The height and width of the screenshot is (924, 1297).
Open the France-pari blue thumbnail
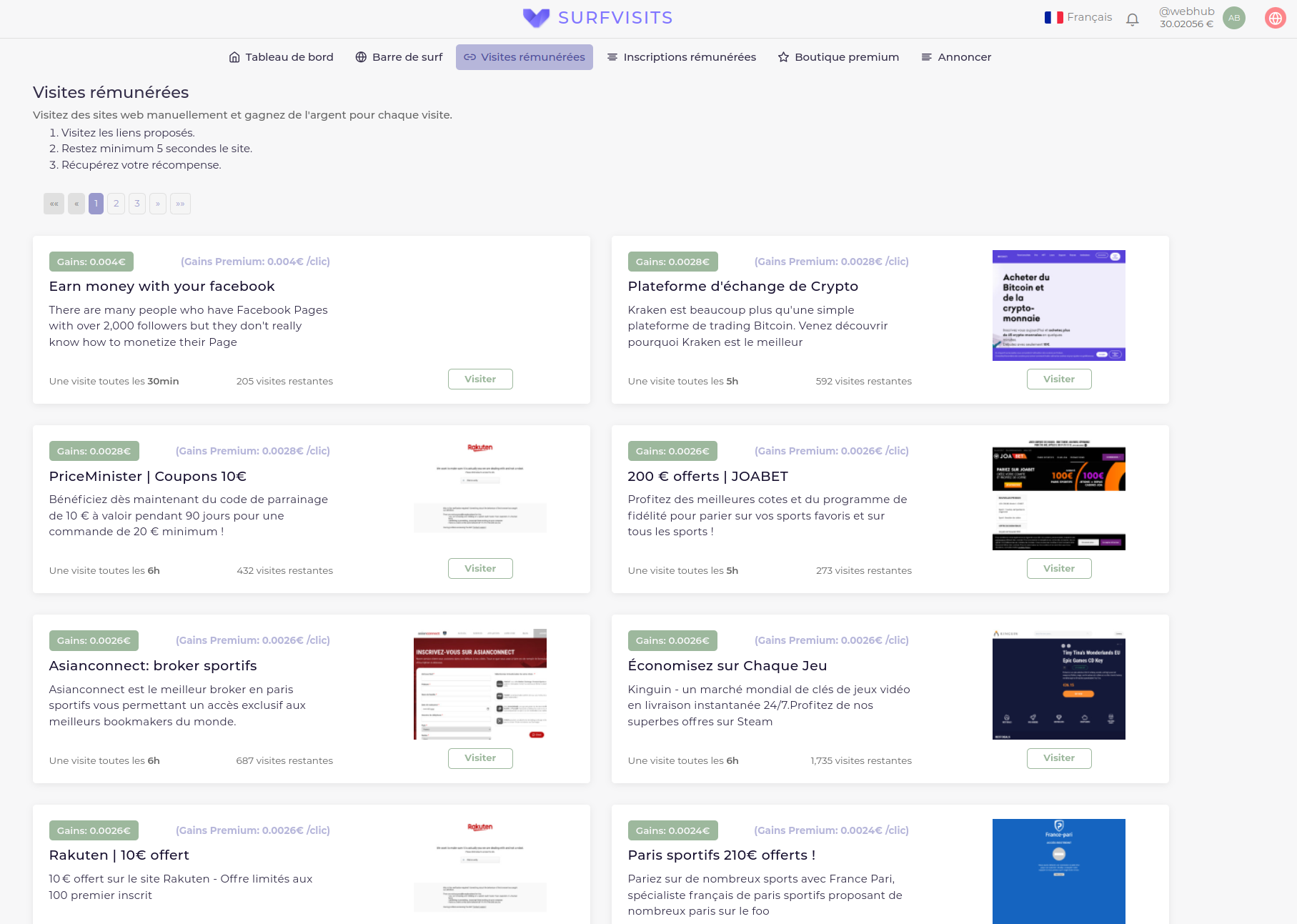pos(1059,872)
